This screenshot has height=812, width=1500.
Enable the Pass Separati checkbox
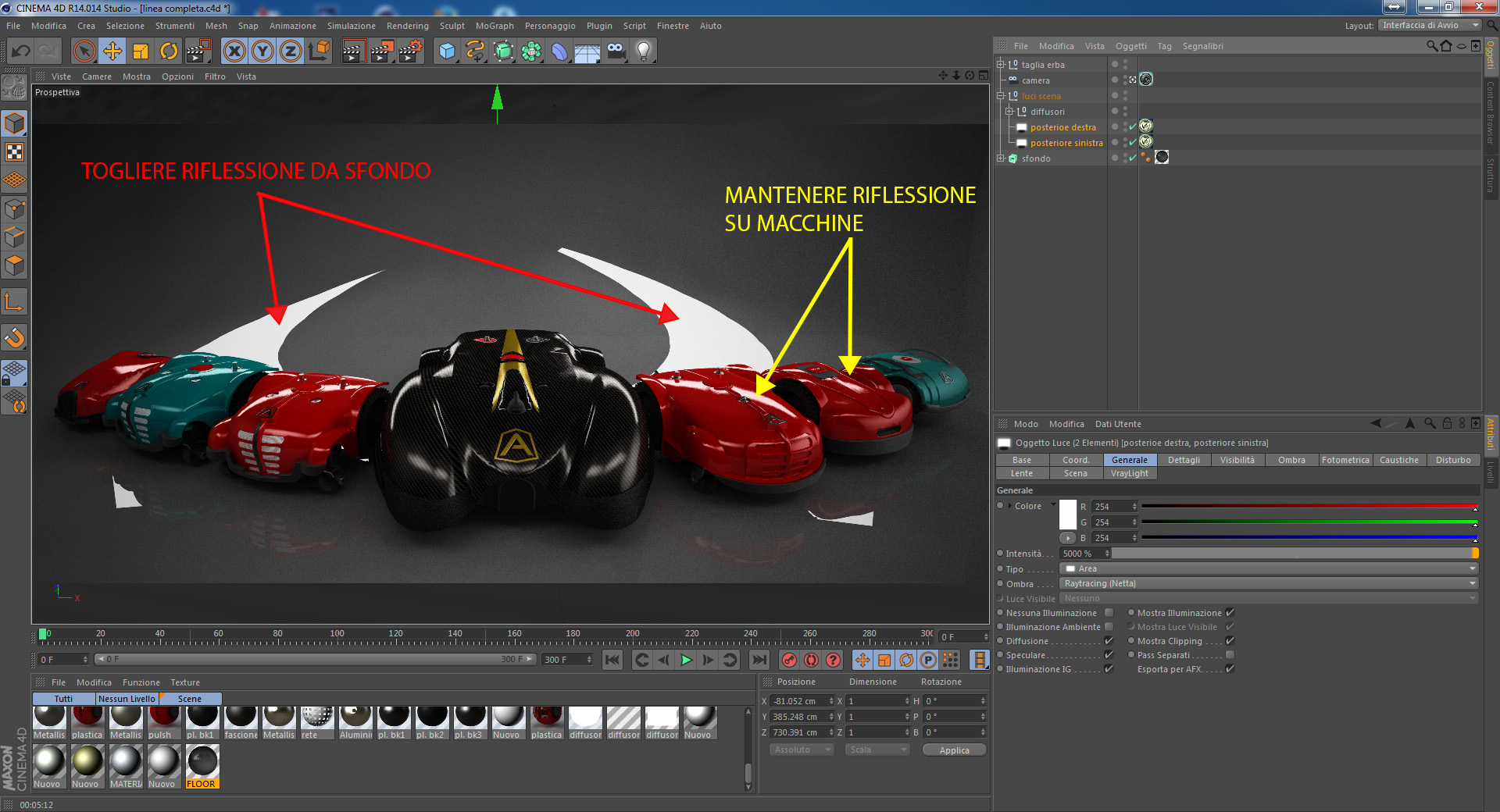pyautogui.click(x=1230, y=655)
